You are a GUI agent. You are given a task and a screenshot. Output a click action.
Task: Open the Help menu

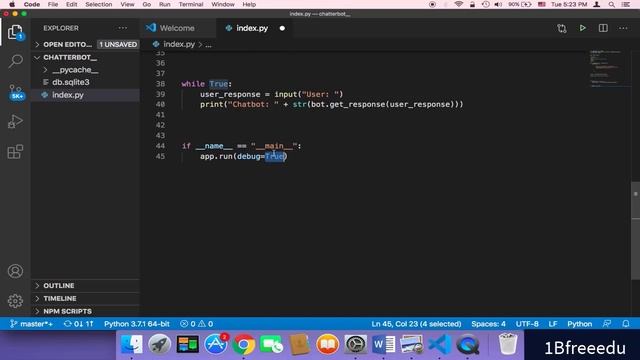pos(249,4)
